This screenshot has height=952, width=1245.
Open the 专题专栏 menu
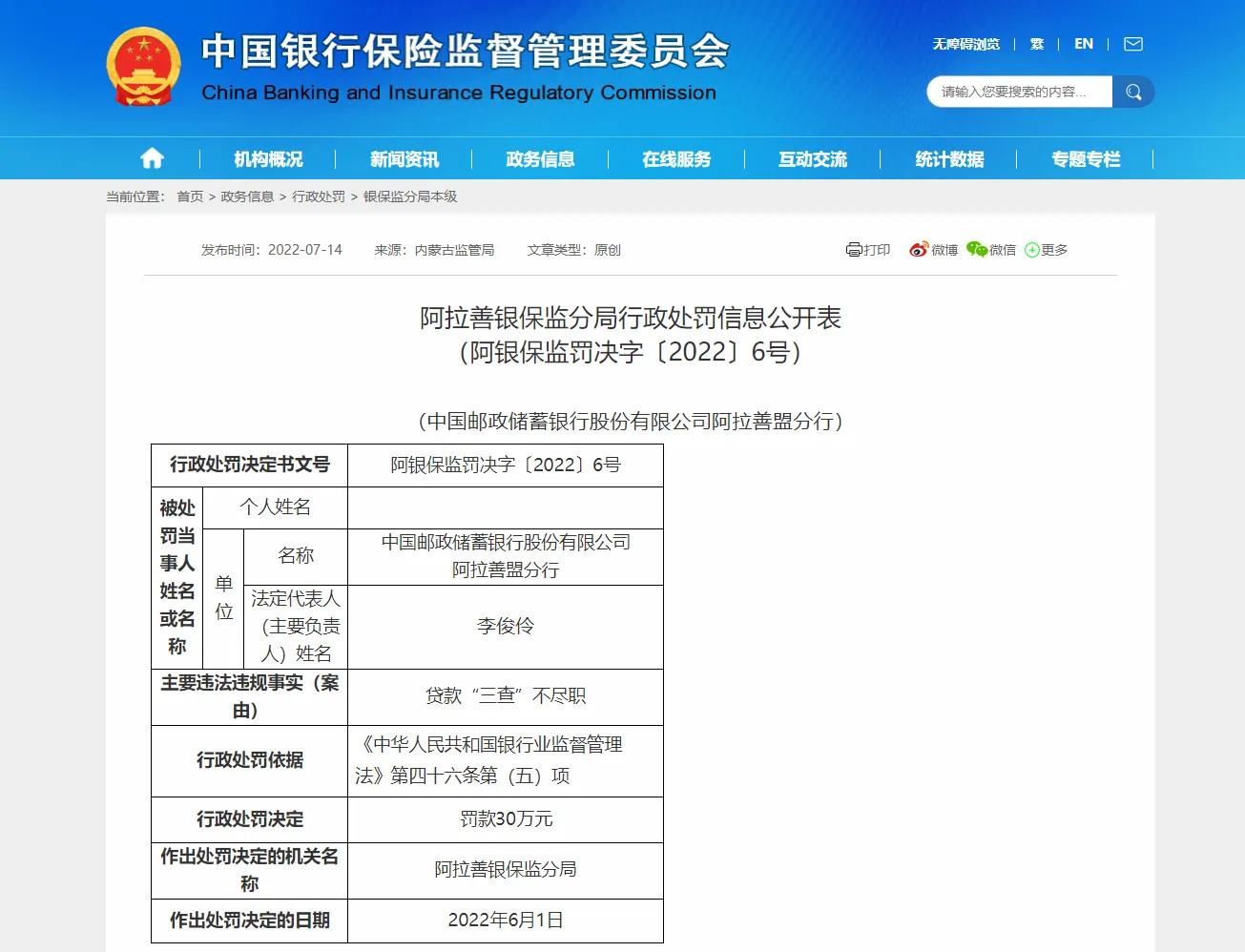click(x=1086, y=159)
